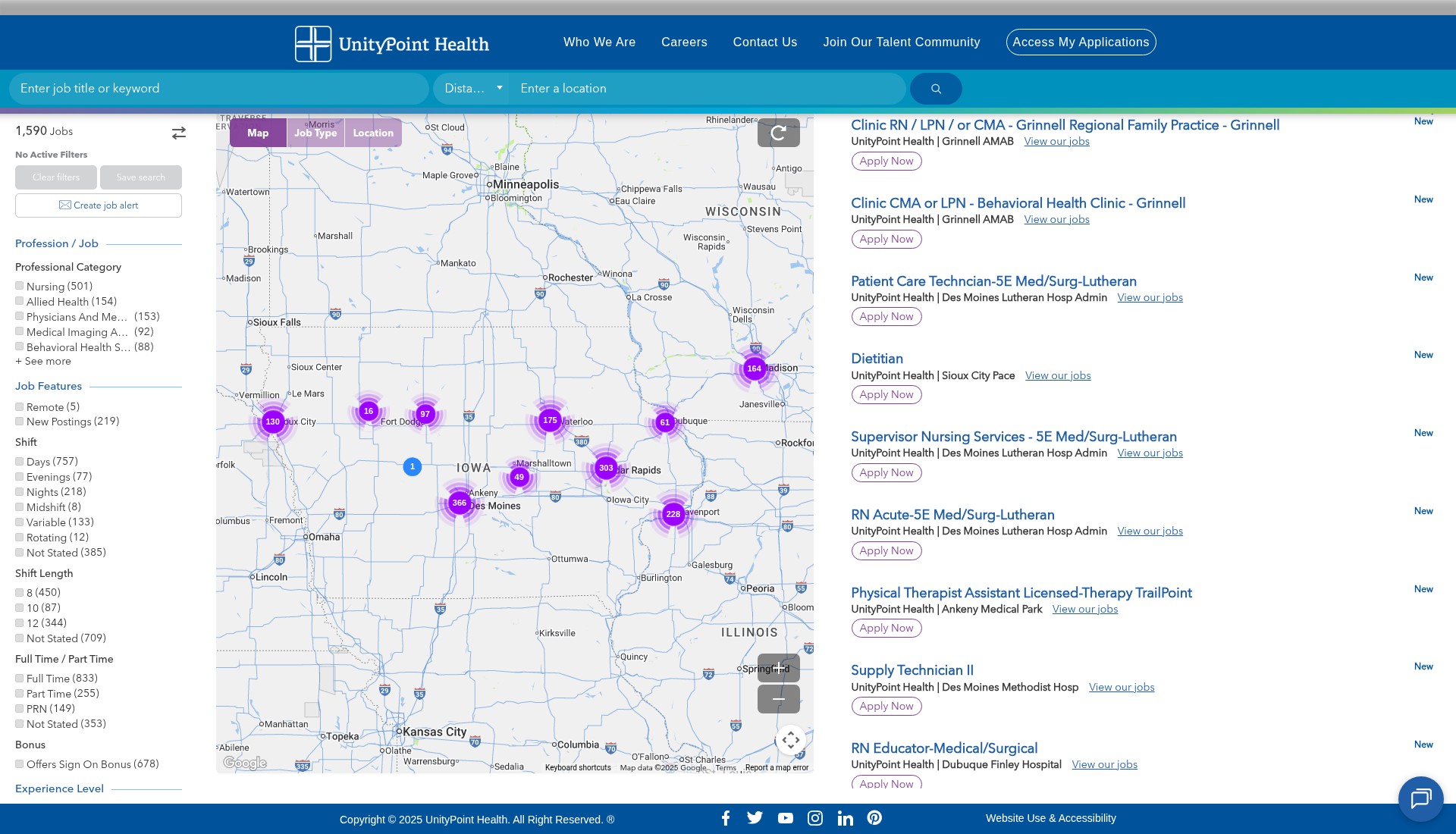Click the 228 jobs cluster near Davenport

pos(673,514)
